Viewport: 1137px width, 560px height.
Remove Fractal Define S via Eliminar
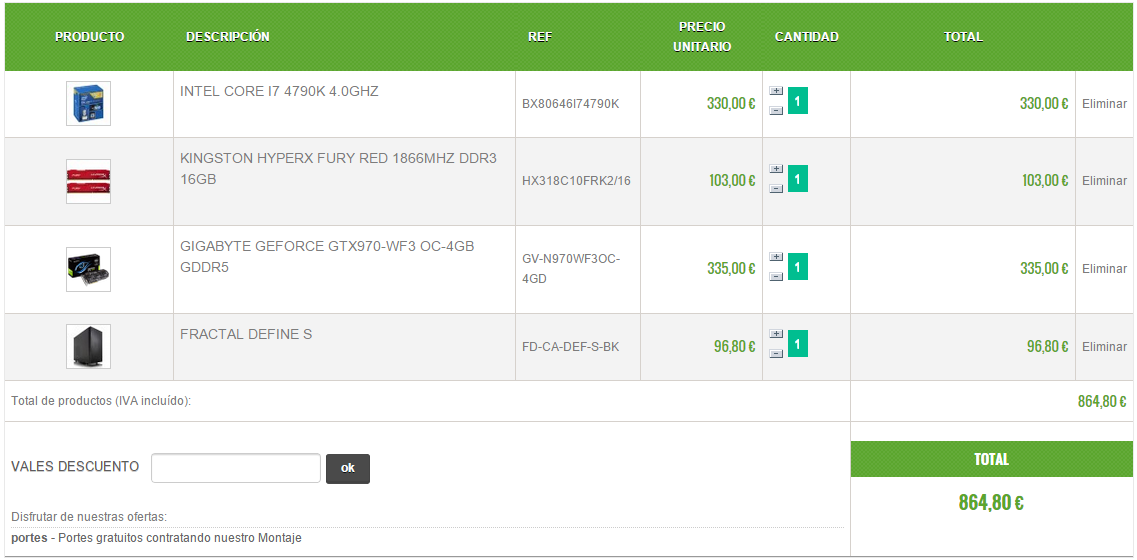pyautogui.click(x=1104, y=347)
